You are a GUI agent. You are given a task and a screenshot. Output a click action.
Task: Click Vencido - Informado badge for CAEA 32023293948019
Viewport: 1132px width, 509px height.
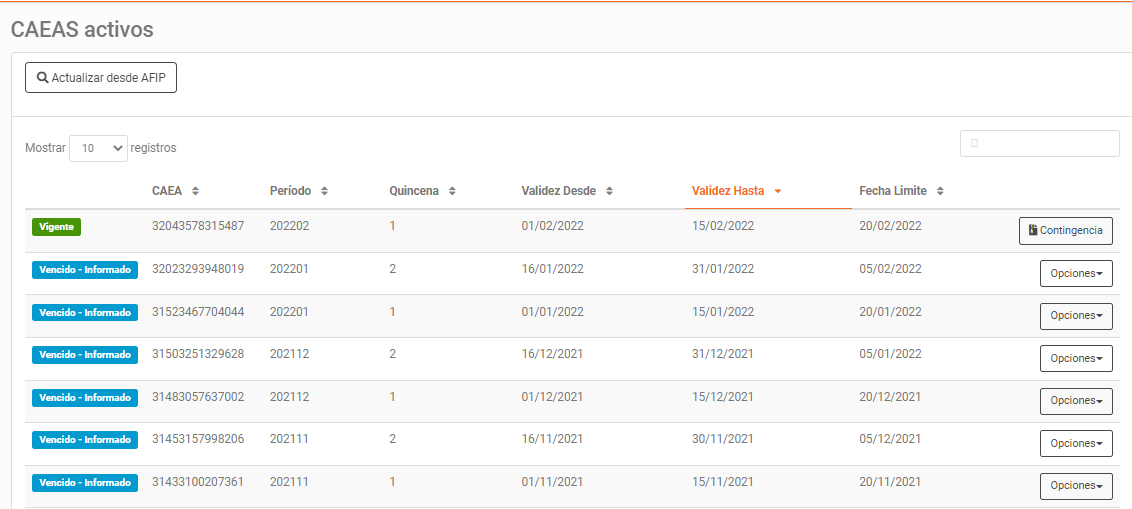85,270
